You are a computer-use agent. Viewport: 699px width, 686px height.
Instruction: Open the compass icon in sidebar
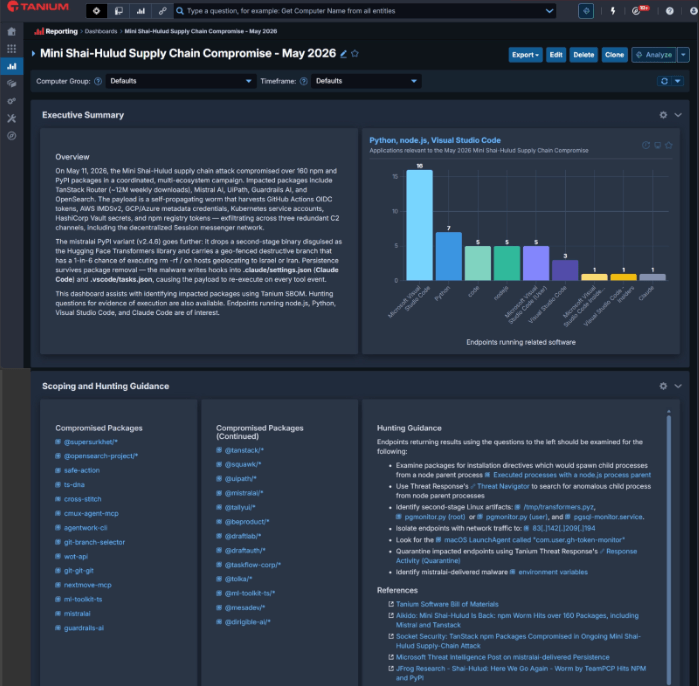click(12, 136)
